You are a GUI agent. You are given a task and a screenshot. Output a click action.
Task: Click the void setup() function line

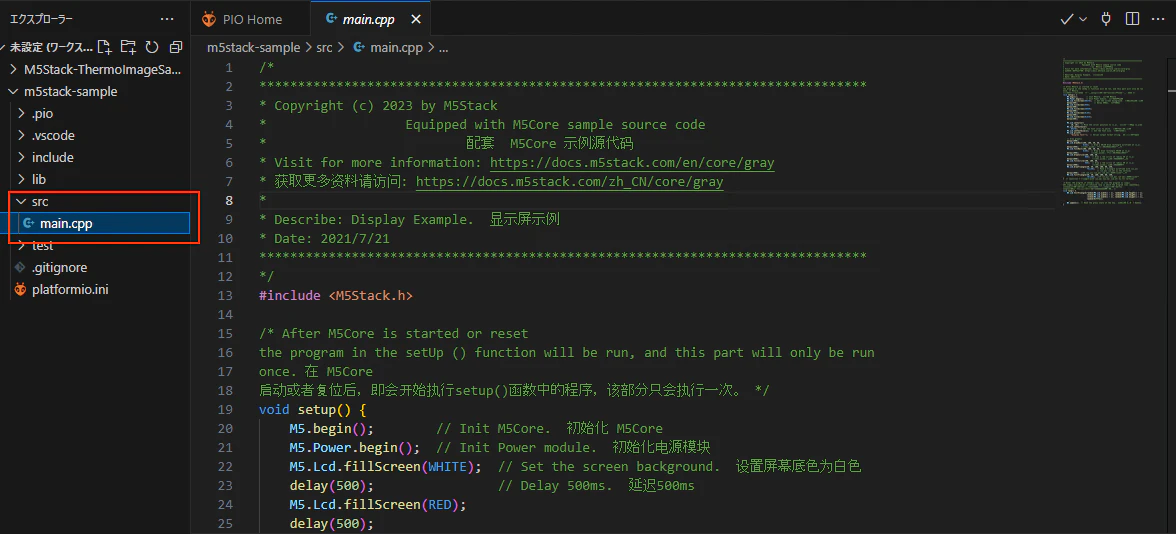point(312,410)
